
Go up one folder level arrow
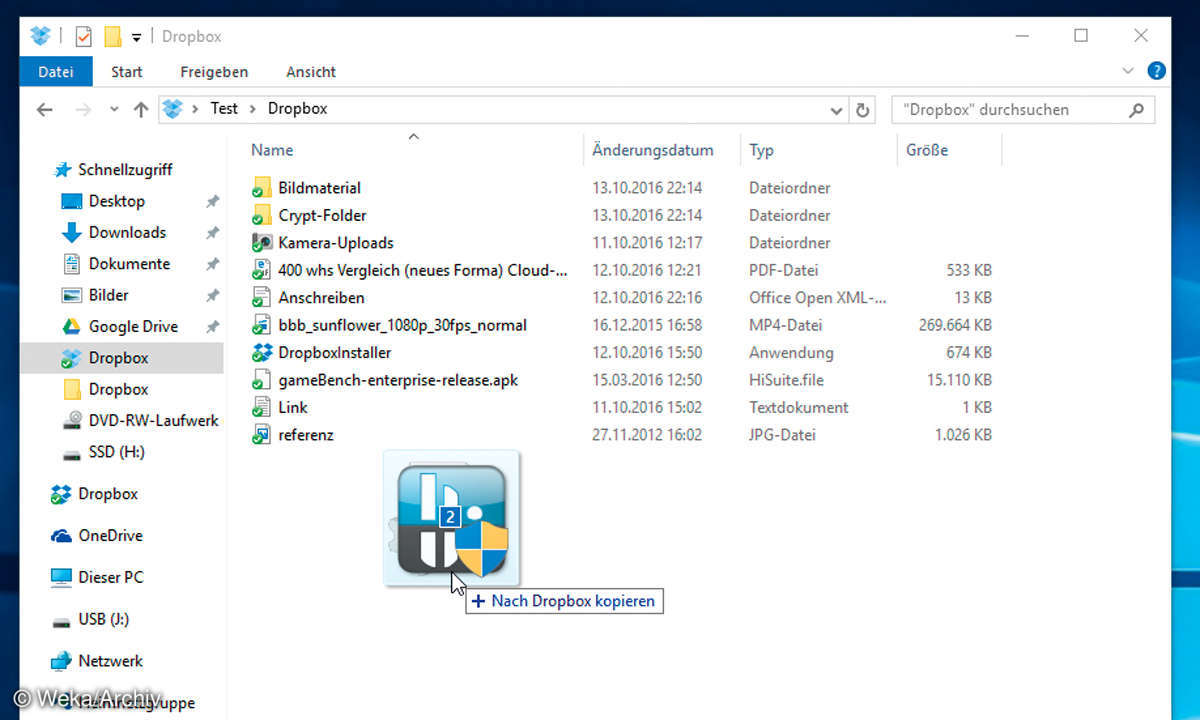(x=141, y=110)
